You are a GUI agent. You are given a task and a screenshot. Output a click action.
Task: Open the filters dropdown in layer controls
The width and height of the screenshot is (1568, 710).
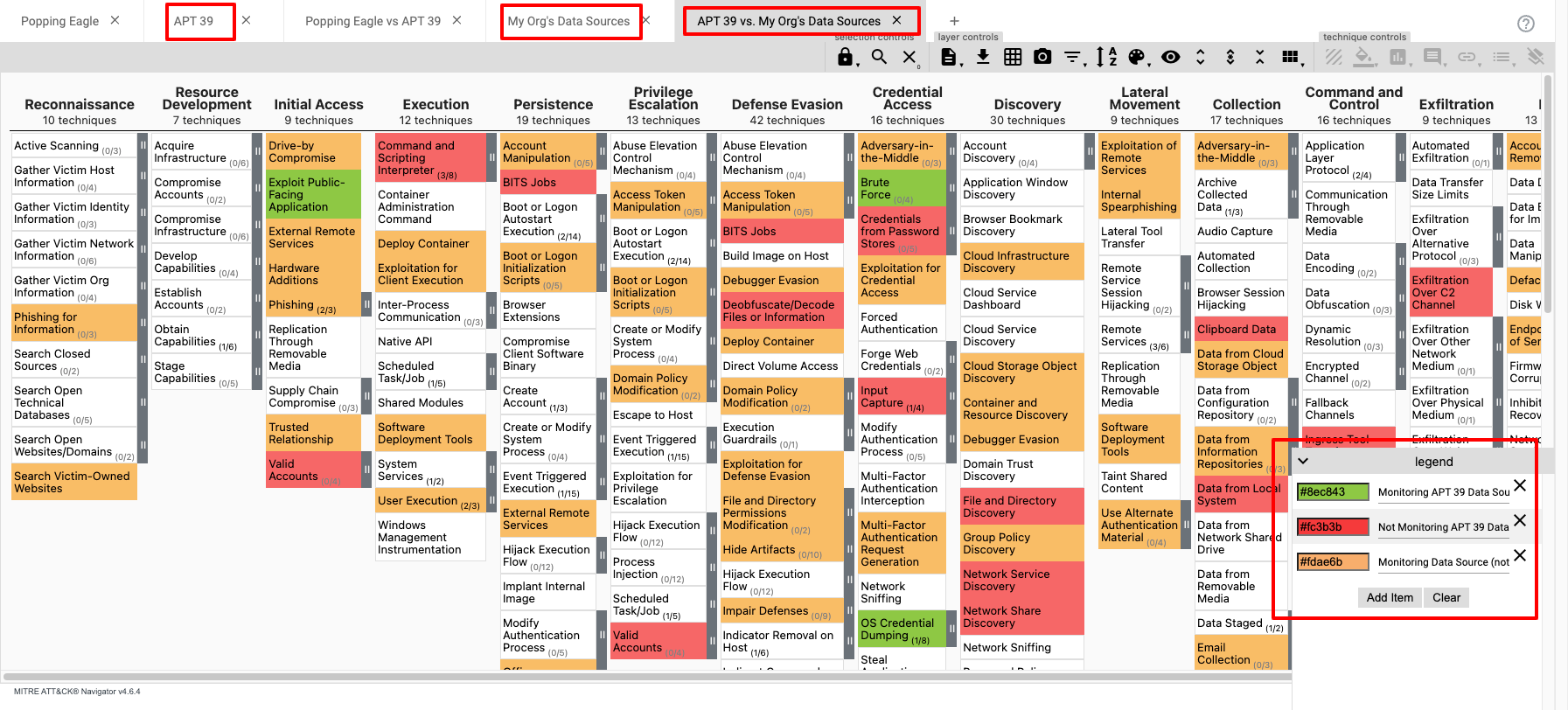(1073, 57)
